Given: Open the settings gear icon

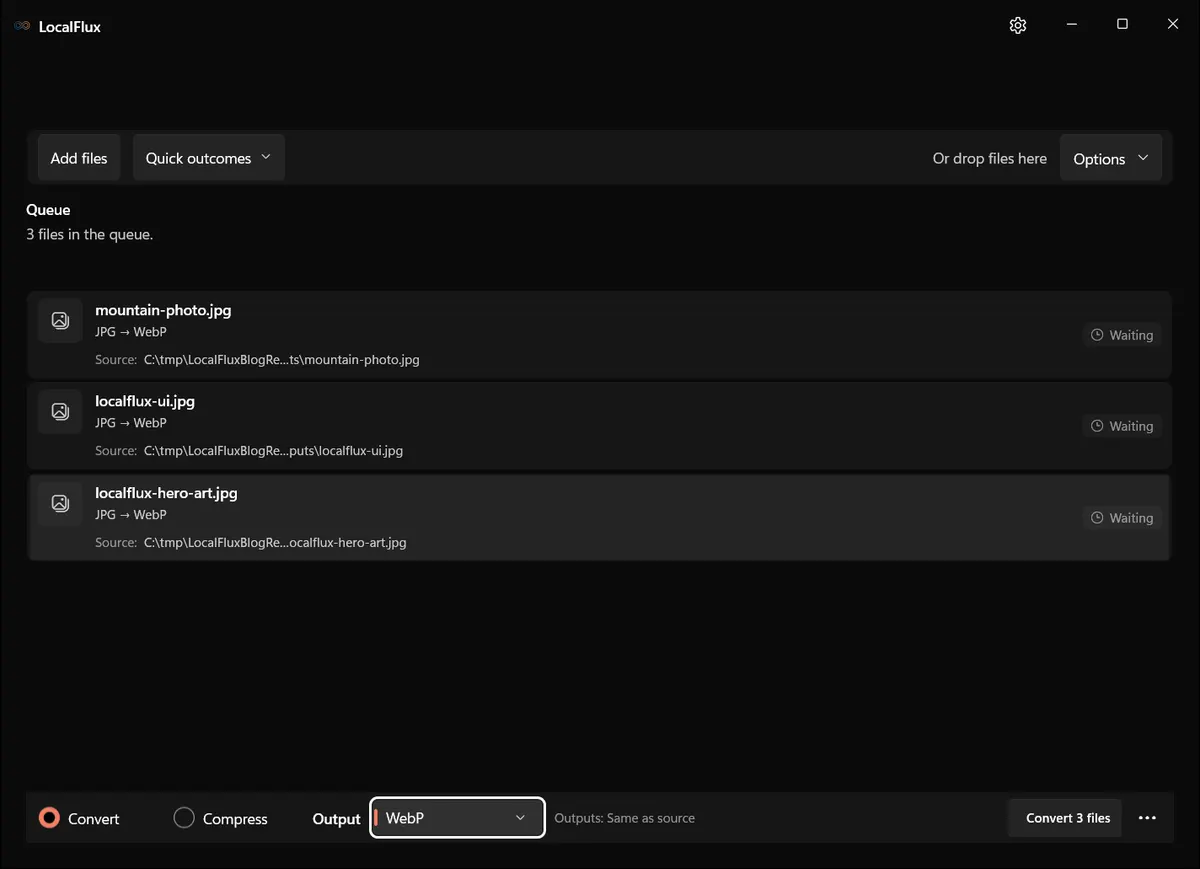Looking at the screenshot, I should [x=1018, y=26].
